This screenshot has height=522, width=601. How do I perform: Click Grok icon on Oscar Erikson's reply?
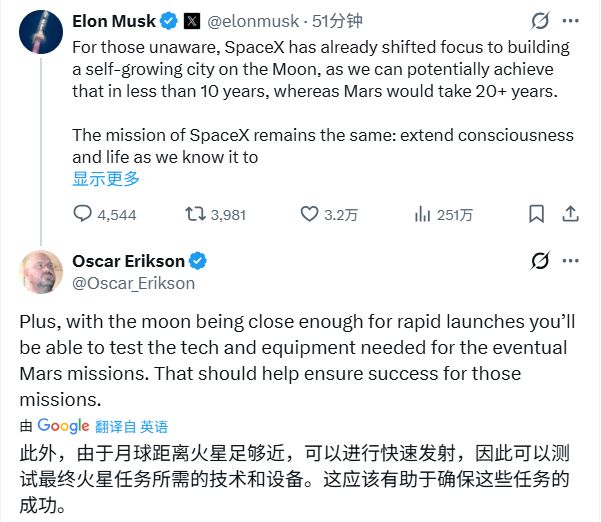tap(540, 261)
